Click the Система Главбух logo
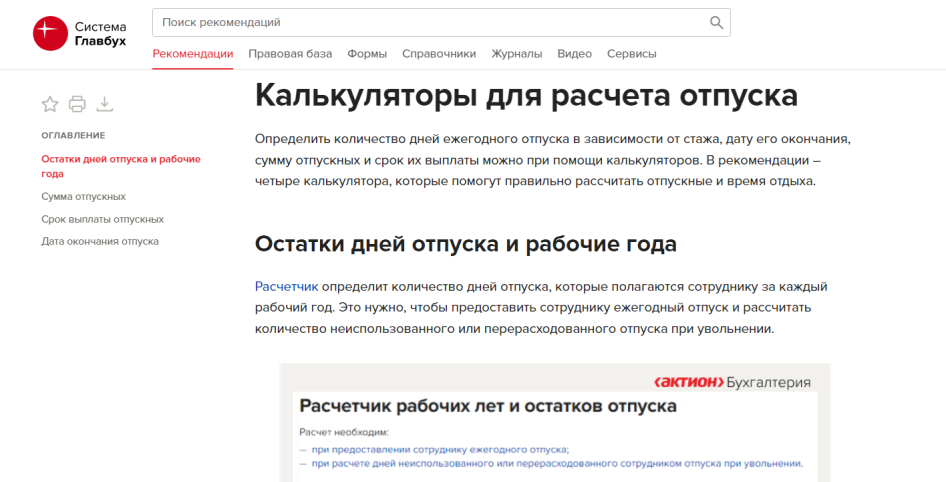Screen dimensions: 946x482 point(79,33)
